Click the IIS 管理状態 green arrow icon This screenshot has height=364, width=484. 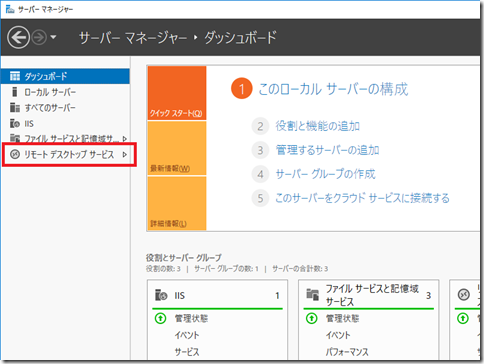160,318
